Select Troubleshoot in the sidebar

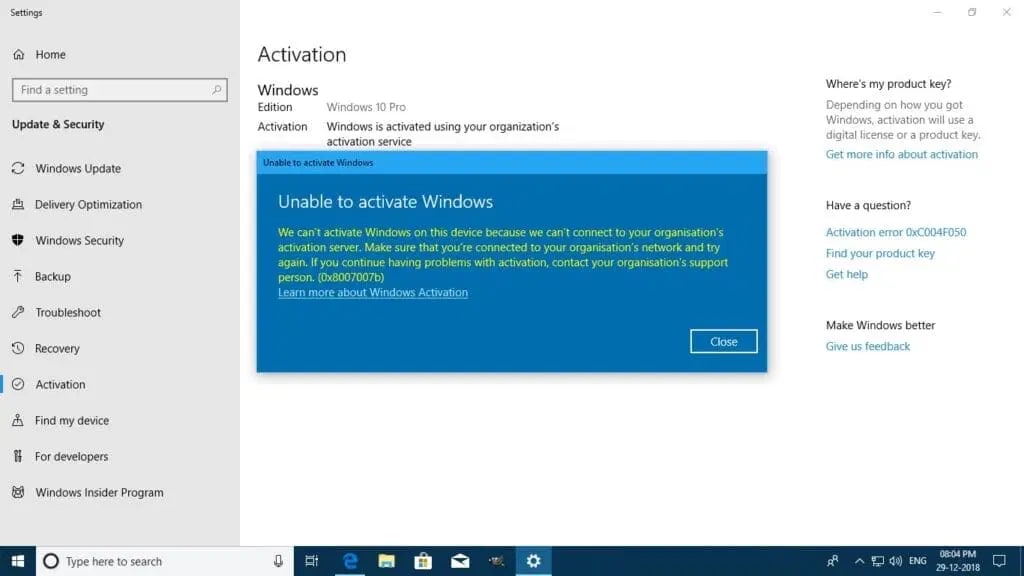[68, 312]
